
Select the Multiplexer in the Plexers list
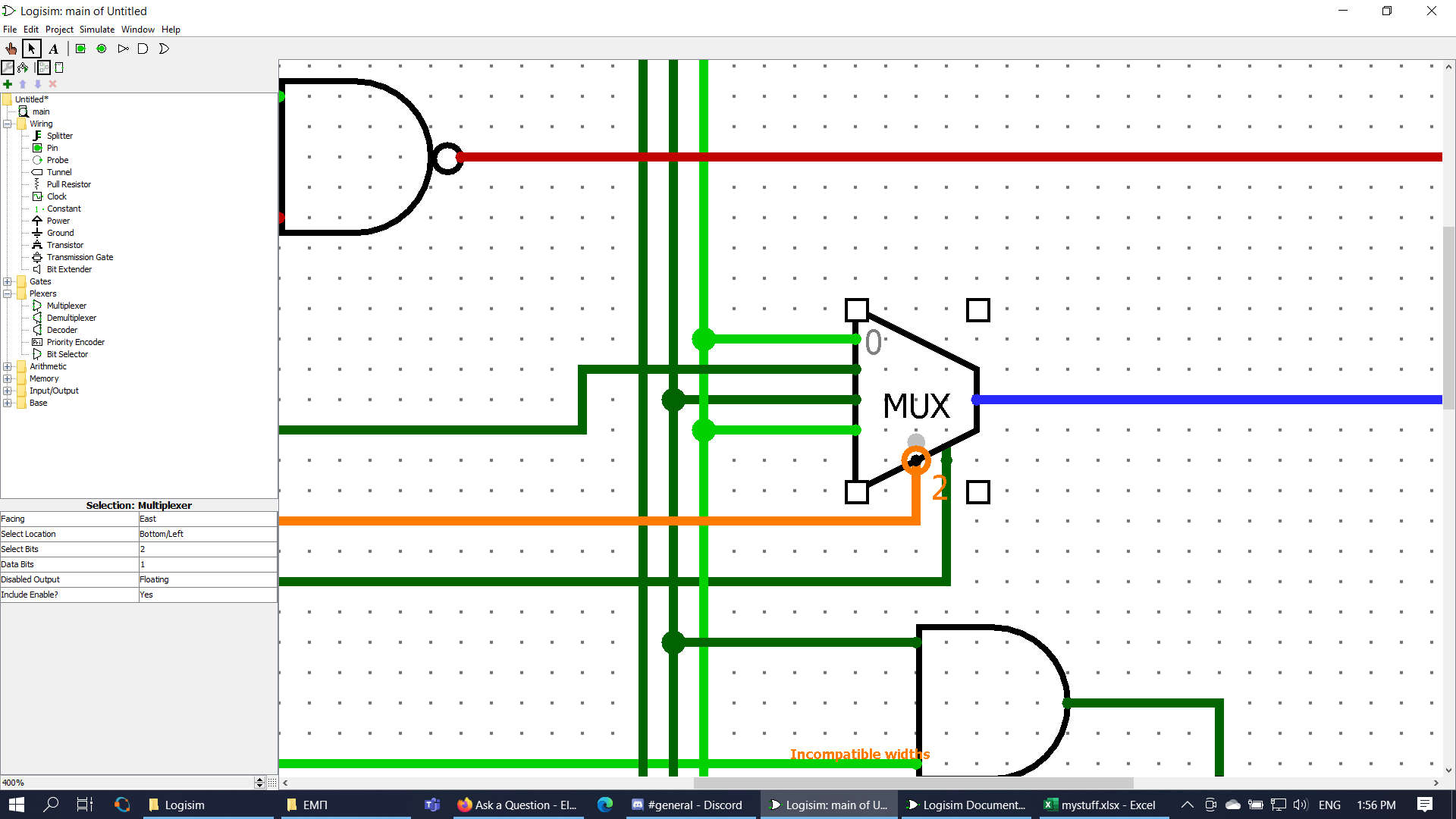[67, 305]
